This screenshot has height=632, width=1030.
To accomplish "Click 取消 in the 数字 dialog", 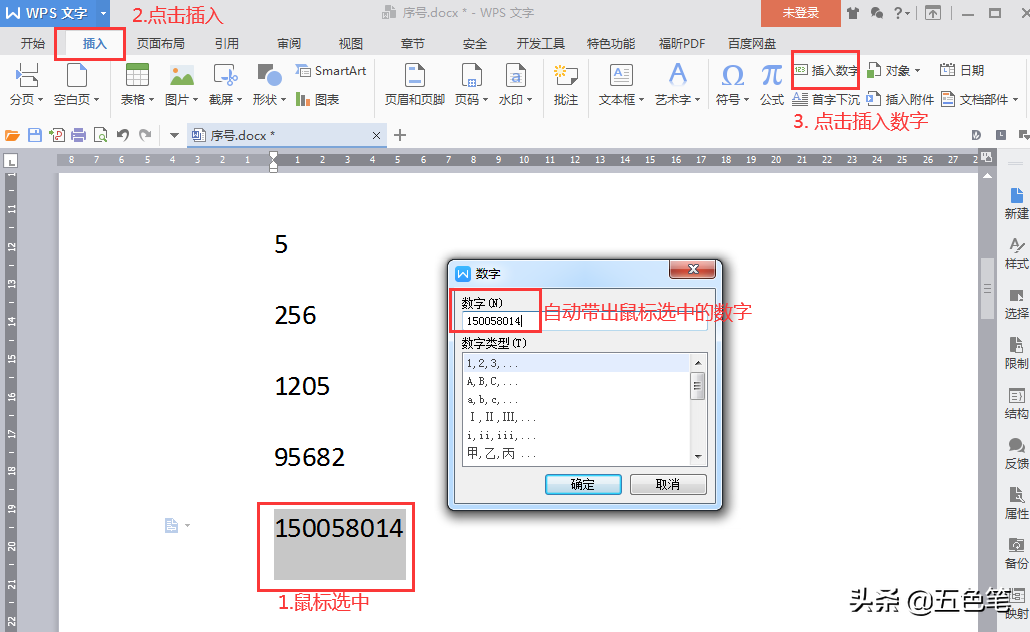I will point(667,484).
